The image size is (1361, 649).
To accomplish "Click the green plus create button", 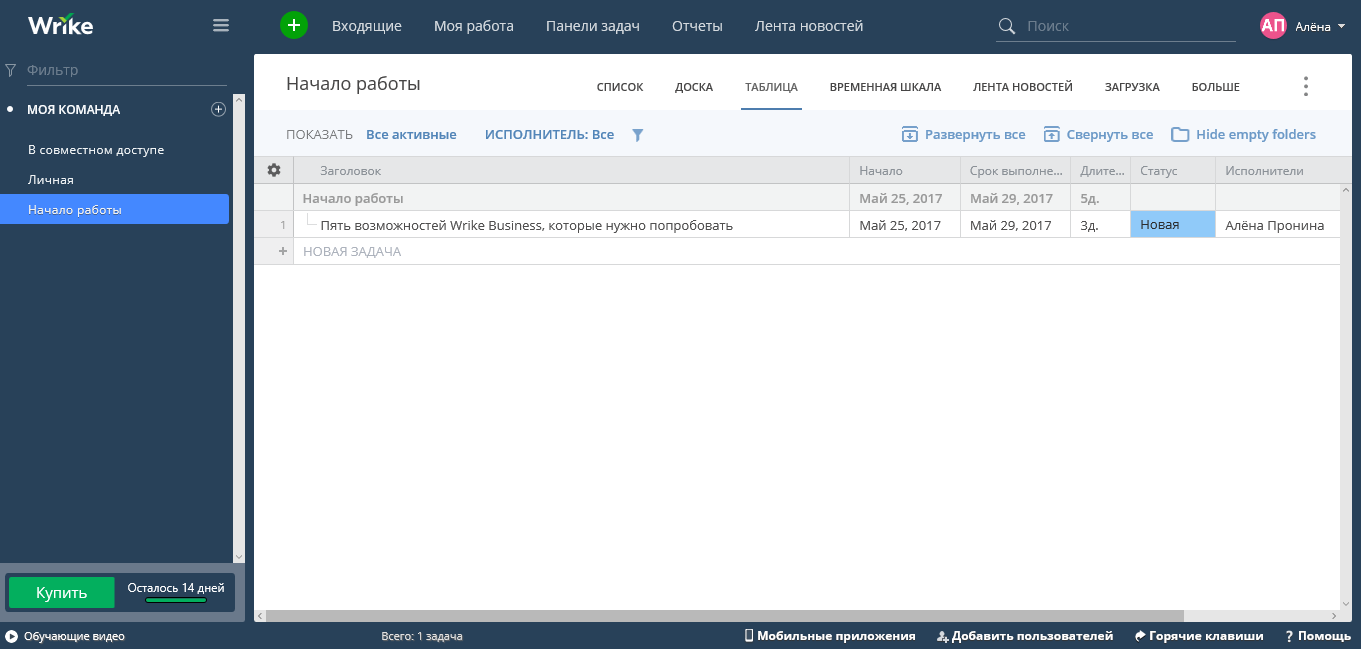I will [293, 26].
